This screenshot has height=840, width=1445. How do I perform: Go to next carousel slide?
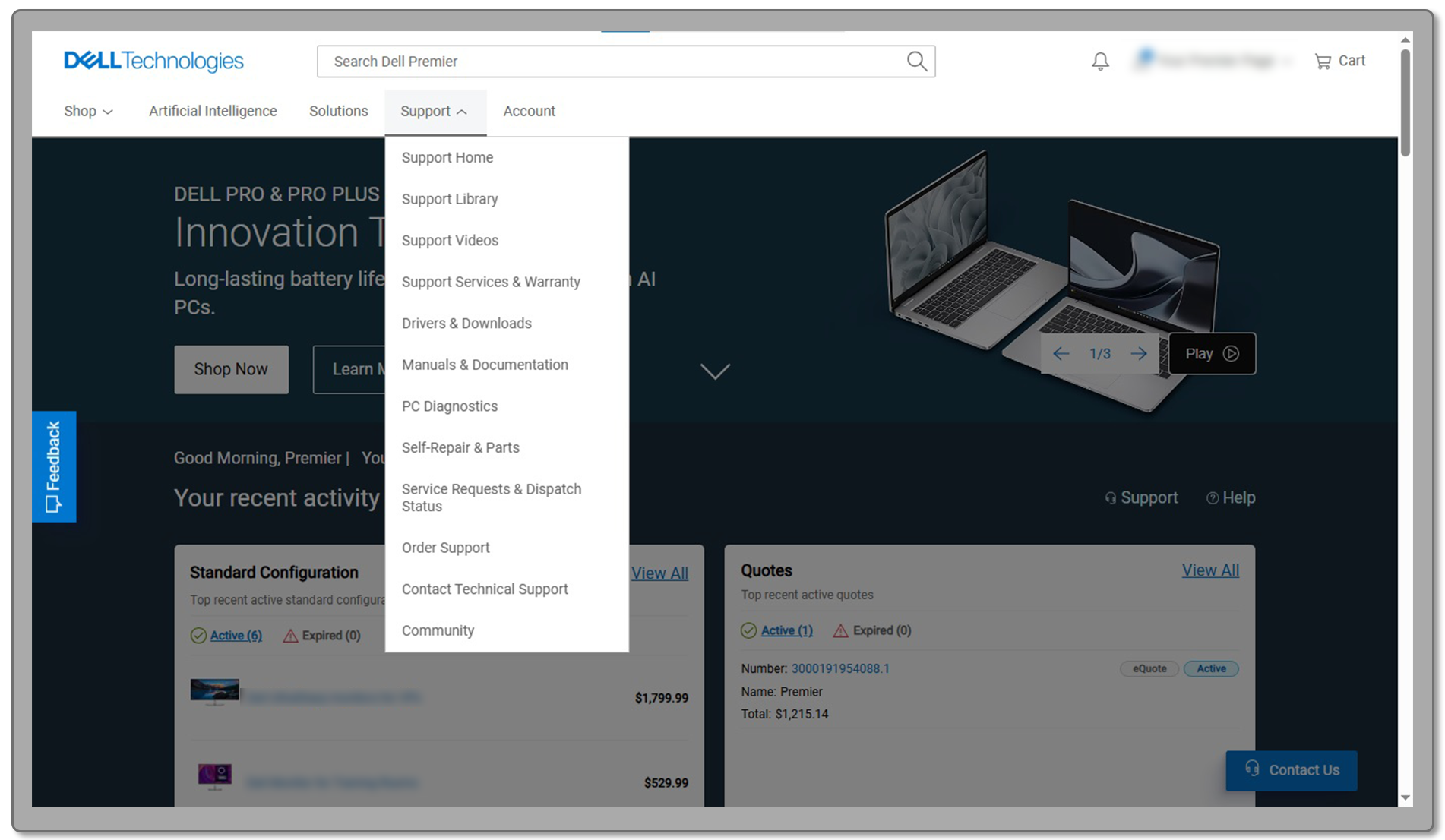[x=1138, y=354]
